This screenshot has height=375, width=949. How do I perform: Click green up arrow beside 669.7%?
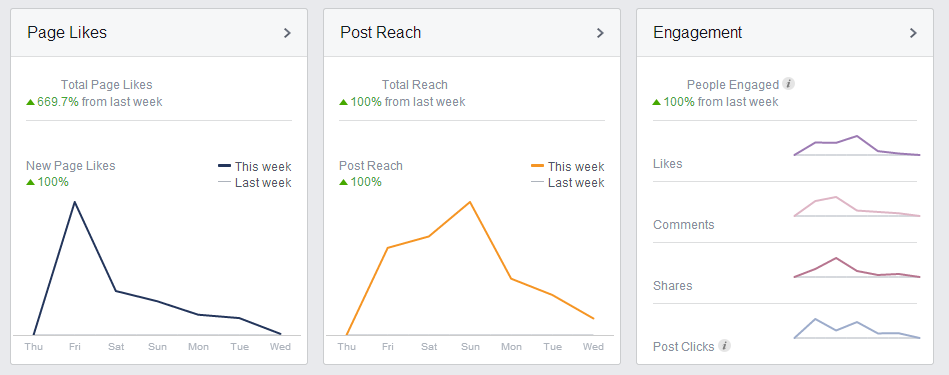30,102
